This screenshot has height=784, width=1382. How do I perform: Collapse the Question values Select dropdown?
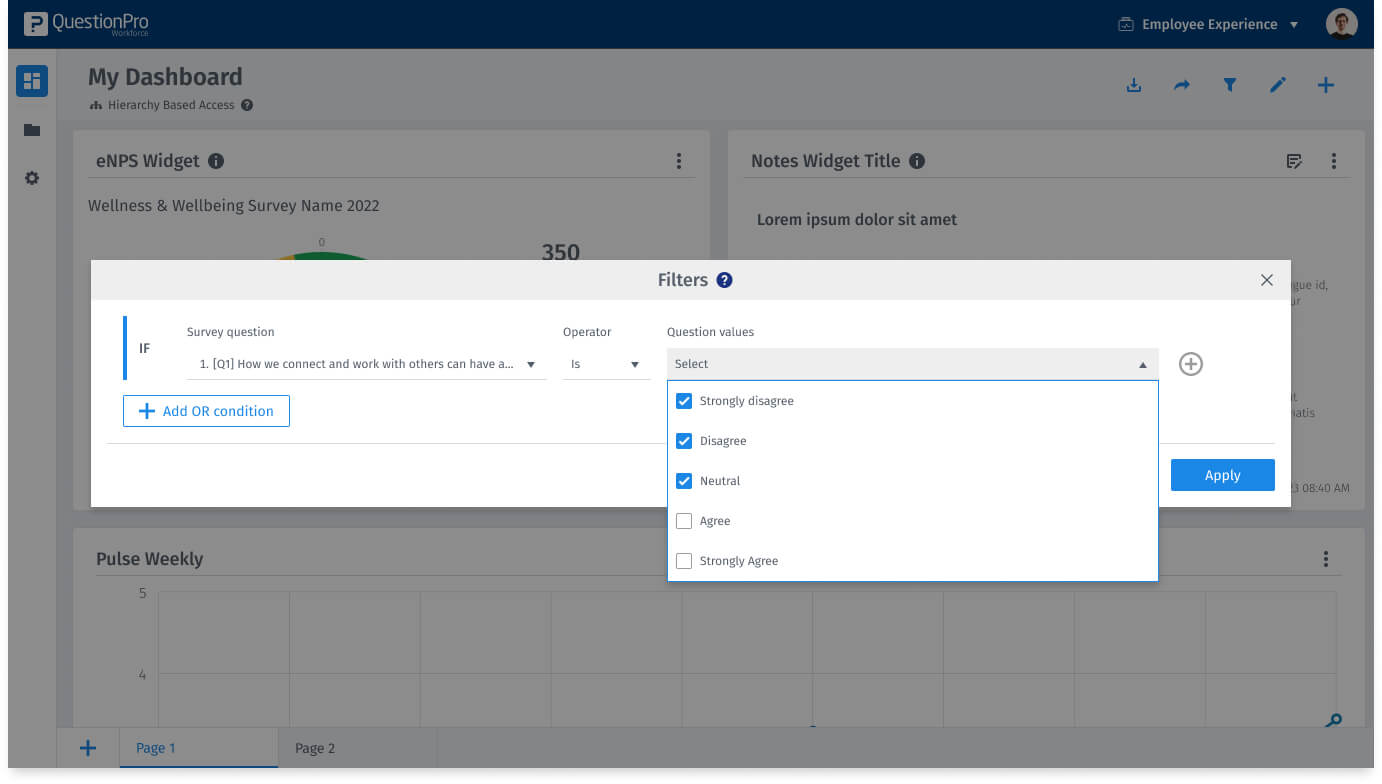[x=1142, y=364]
